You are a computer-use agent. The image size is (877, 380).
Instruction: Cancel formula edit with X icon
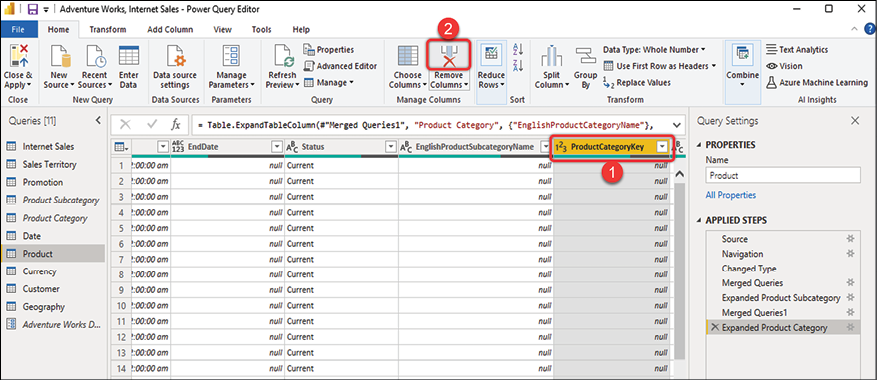click(x=126, y=124)
